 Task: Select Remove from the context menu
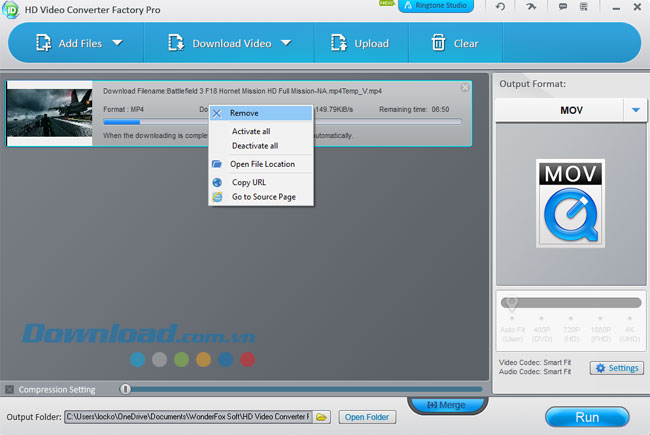[261, 113]
